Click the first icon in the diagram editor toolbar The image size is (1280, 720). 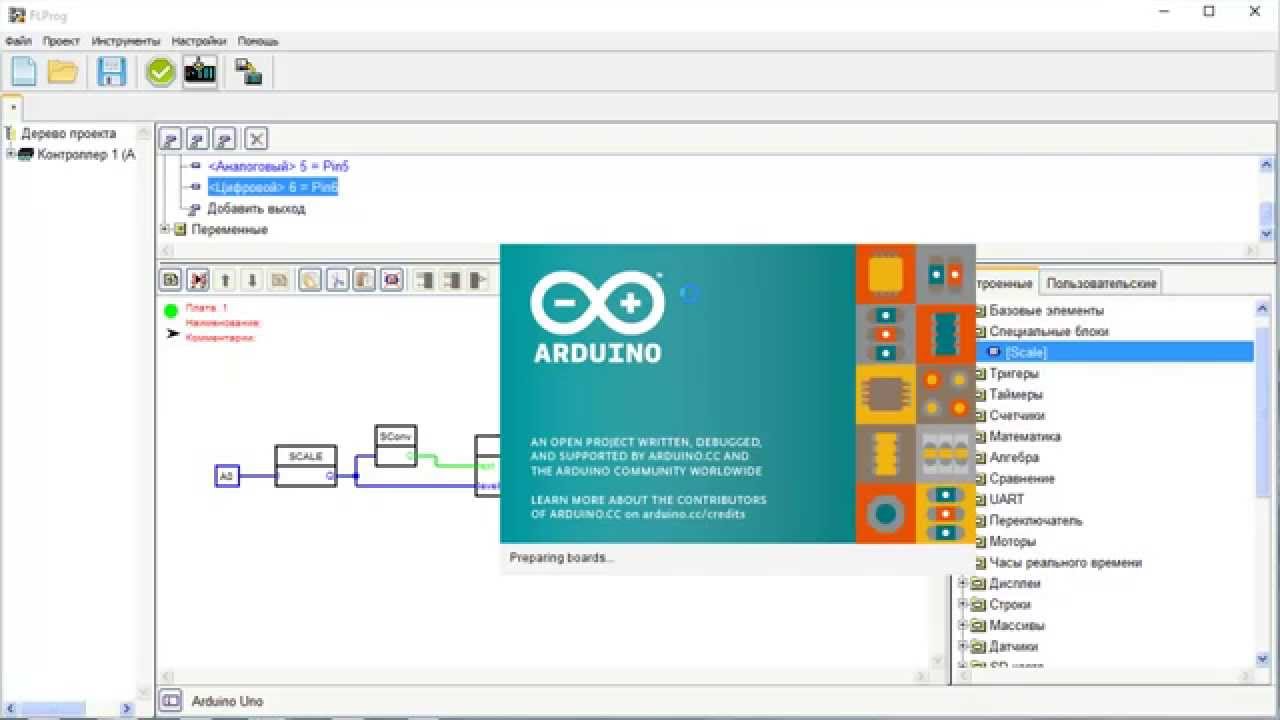pos(171,280)
